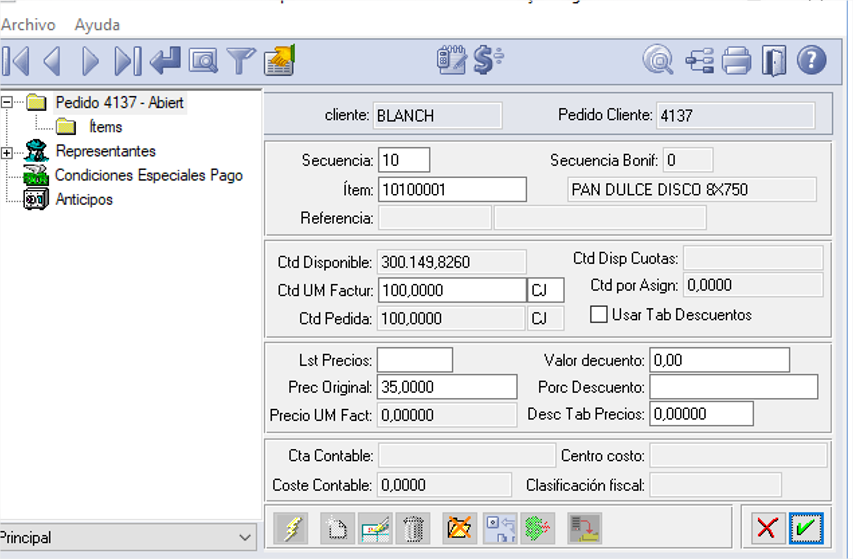Click the Pedido Cliente field 4137
Screen dimensions: 853x559
pos(735,115)
